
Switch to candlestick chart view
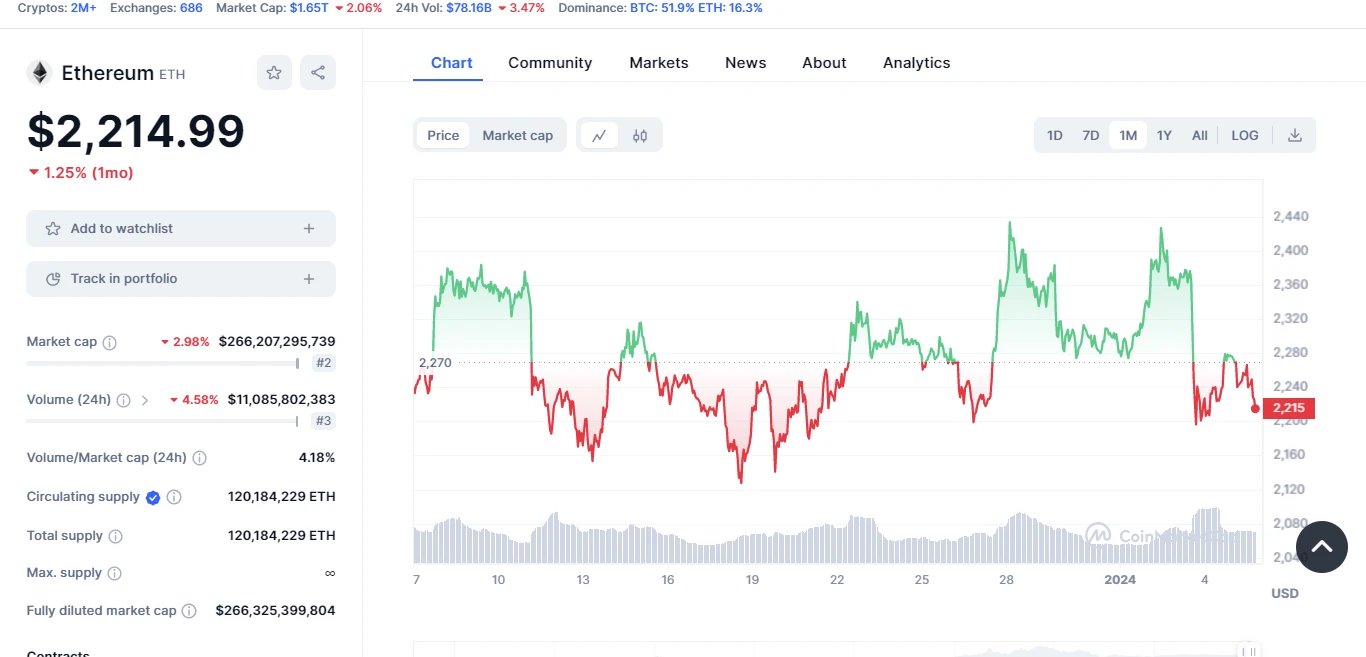pos(640,136)
